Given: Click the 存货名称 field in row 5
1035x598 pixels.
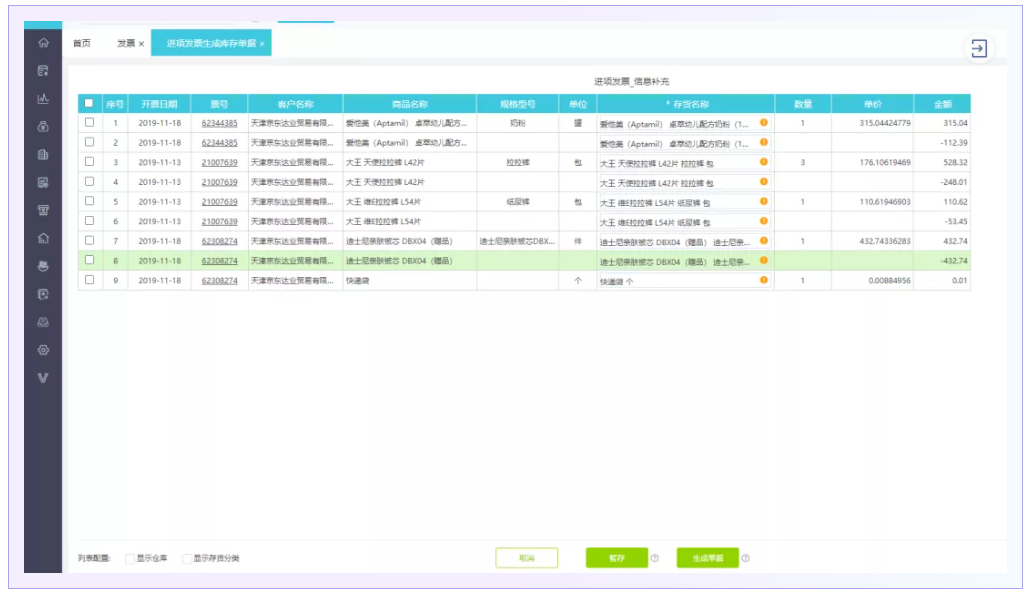Looking at the screenshot, I should pyautogui.click(x=675, y=202).
